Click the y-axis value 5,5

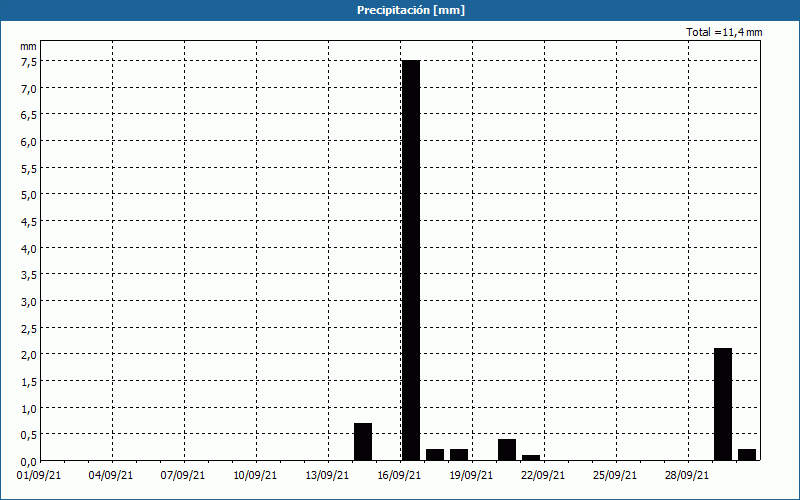[x=29, y=168]
